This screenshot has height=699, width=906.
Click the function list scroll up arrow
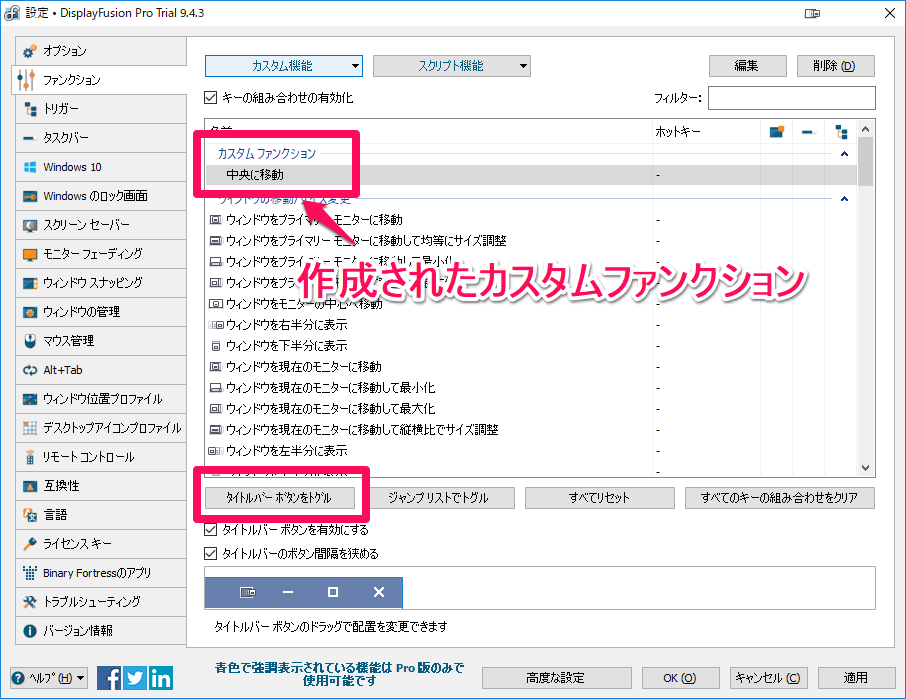pyautogui.click(x=865, y=129)
